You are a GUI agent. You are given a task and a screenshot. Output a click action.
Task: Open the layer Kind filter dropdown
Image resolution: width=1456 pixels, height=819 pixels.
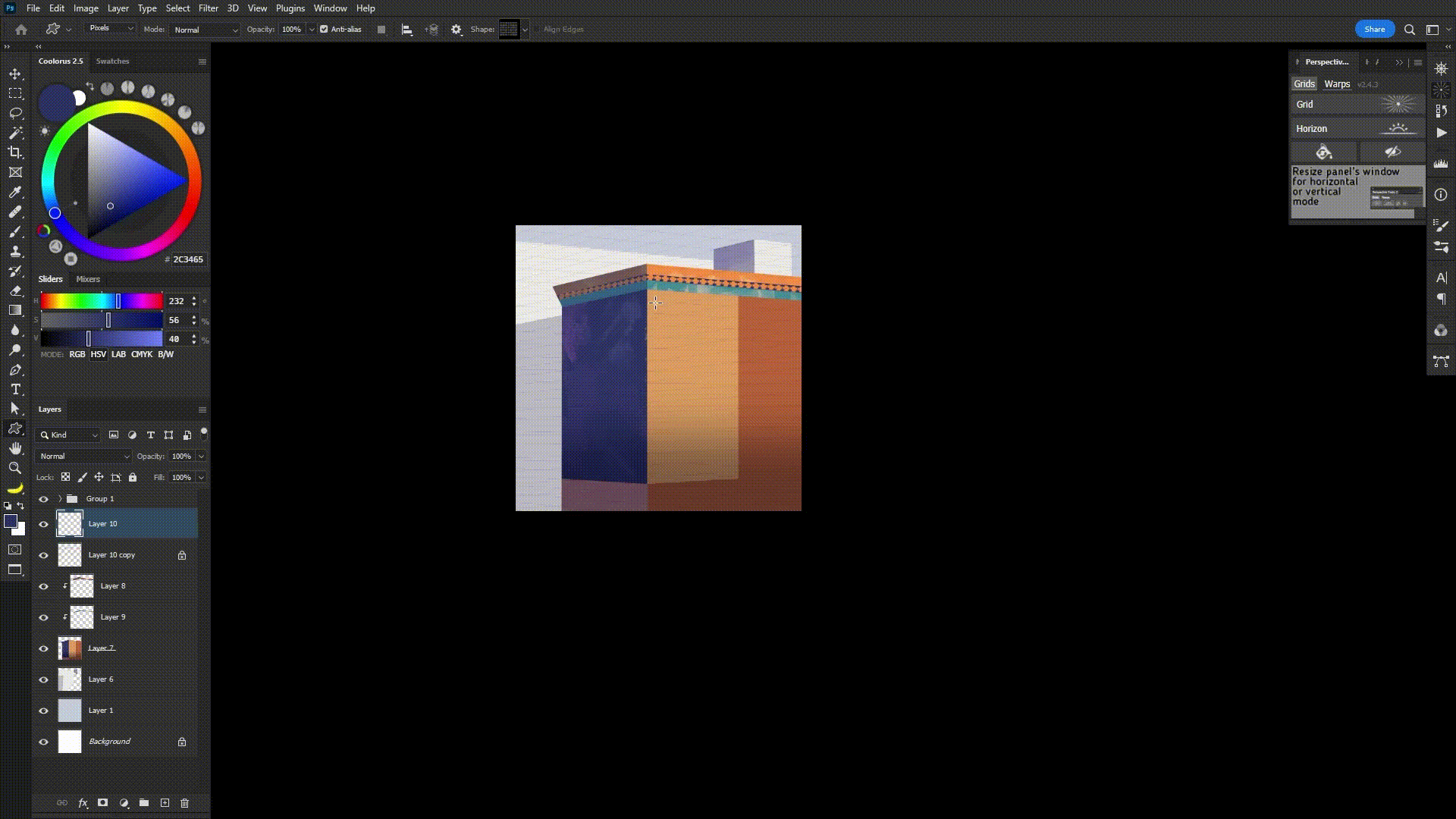point(70,435)
